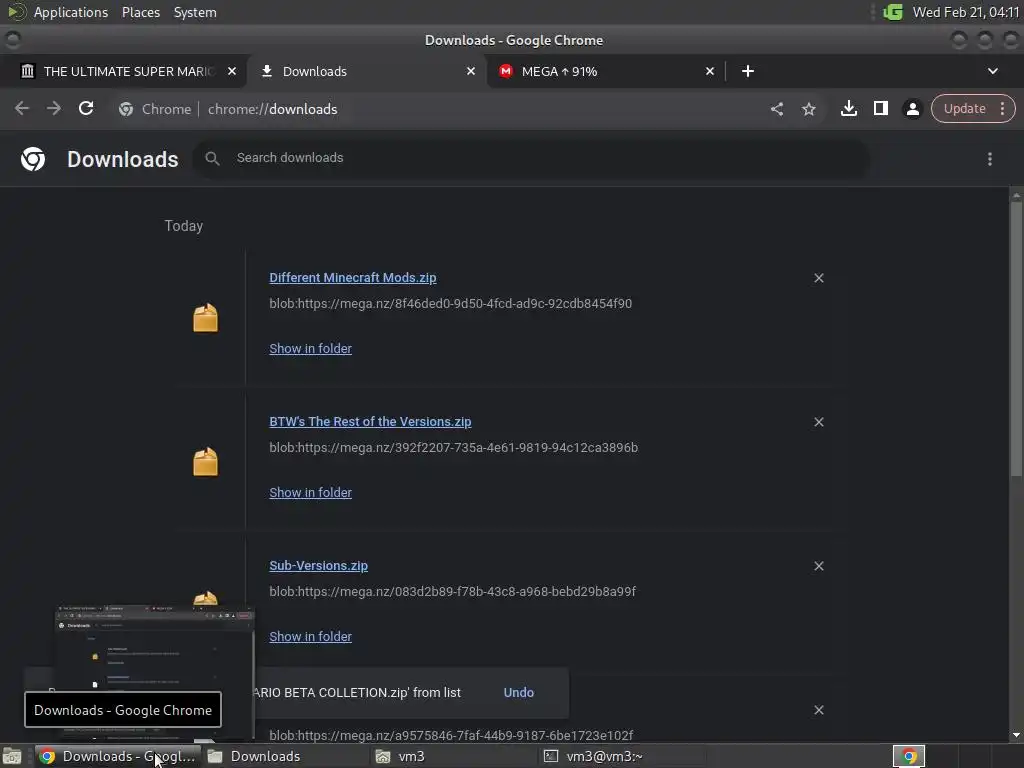Remove Sub-Versions.zip from the list
The height and width of the screenshot is (768, 1024).
click(818, 566)
